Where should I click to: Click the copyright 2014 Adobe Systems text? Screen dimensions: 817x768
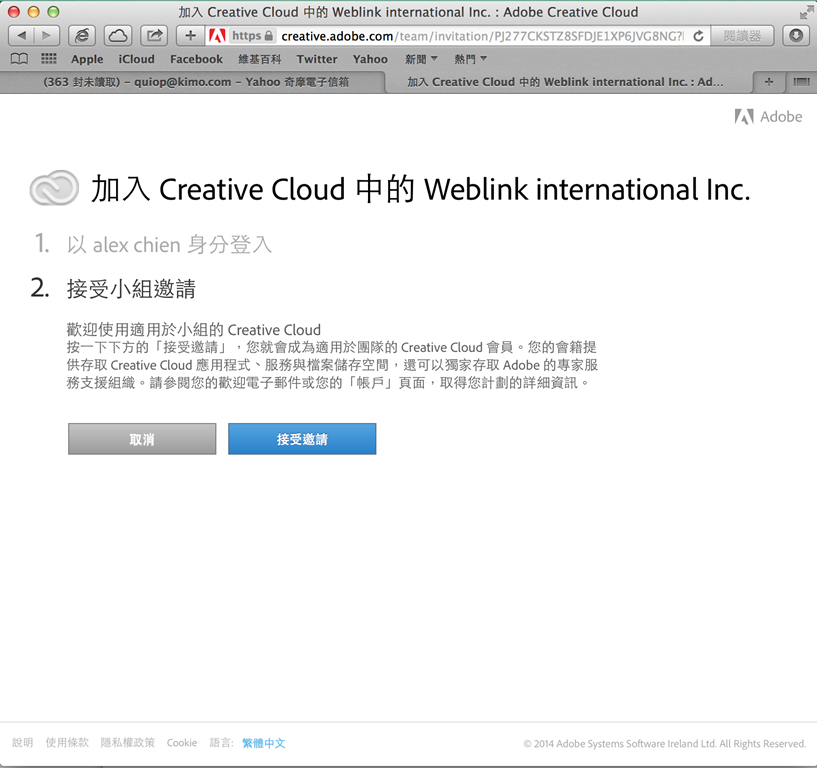pyautogui.click(x=665, y=744)
